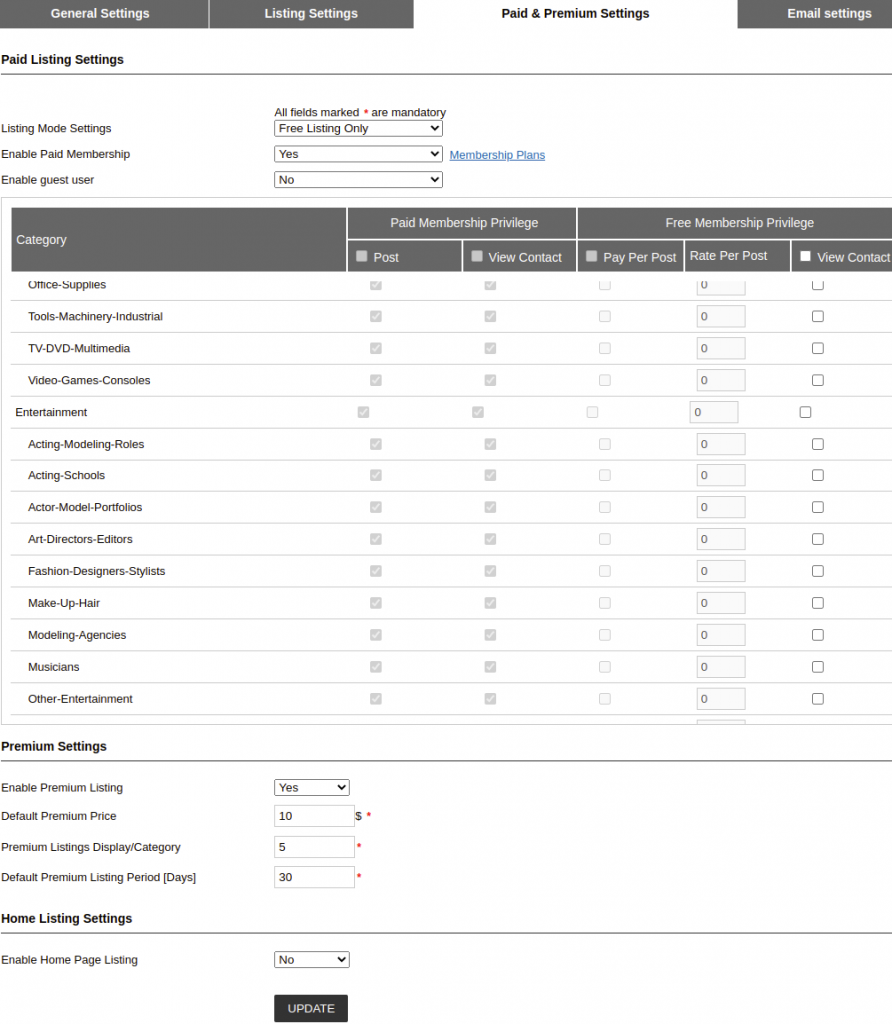Image resolution: width=892 pixels, height=1024 pixels.
Task: Check free View Contact for Make-Up-Hair
Action: (x=818, y=603)
